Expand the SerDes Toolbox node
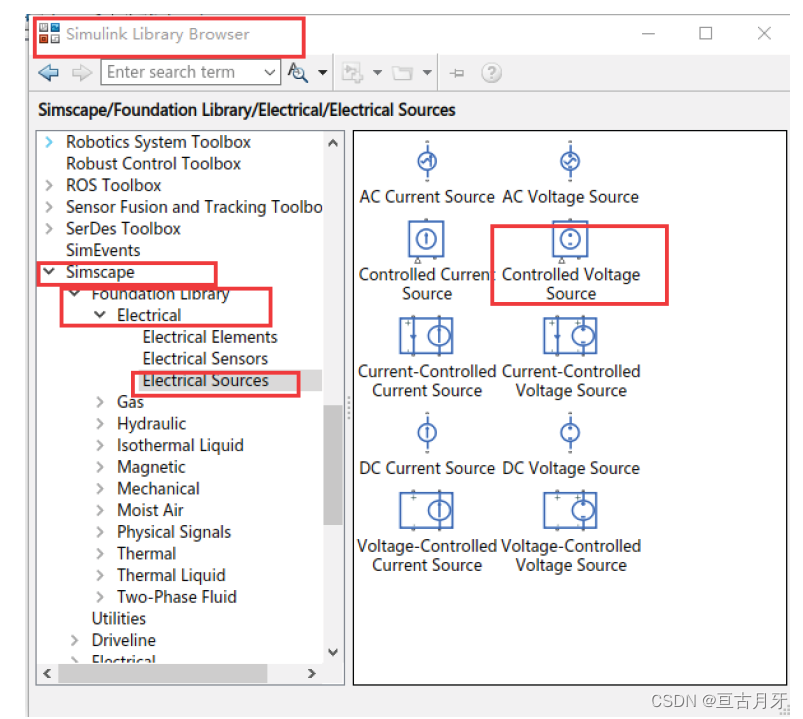This screenshot has height=719, width=803. click(49, 228)
